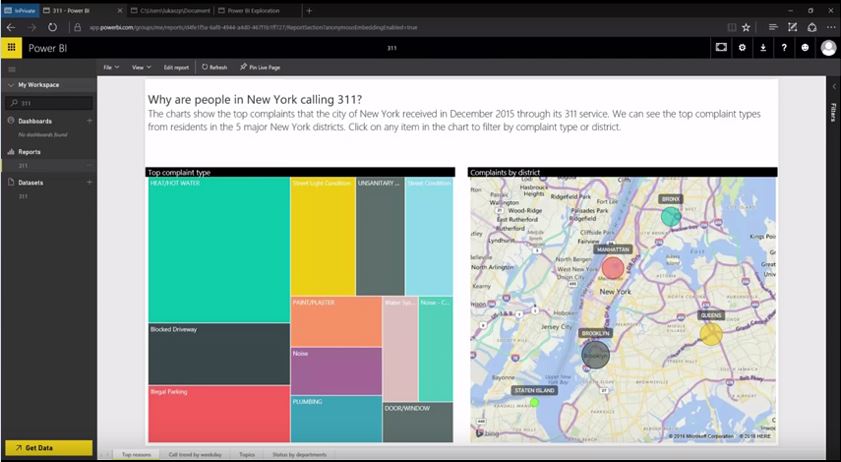
Task: Click the InPrivate browser indicator
Action: pos(20,11)
